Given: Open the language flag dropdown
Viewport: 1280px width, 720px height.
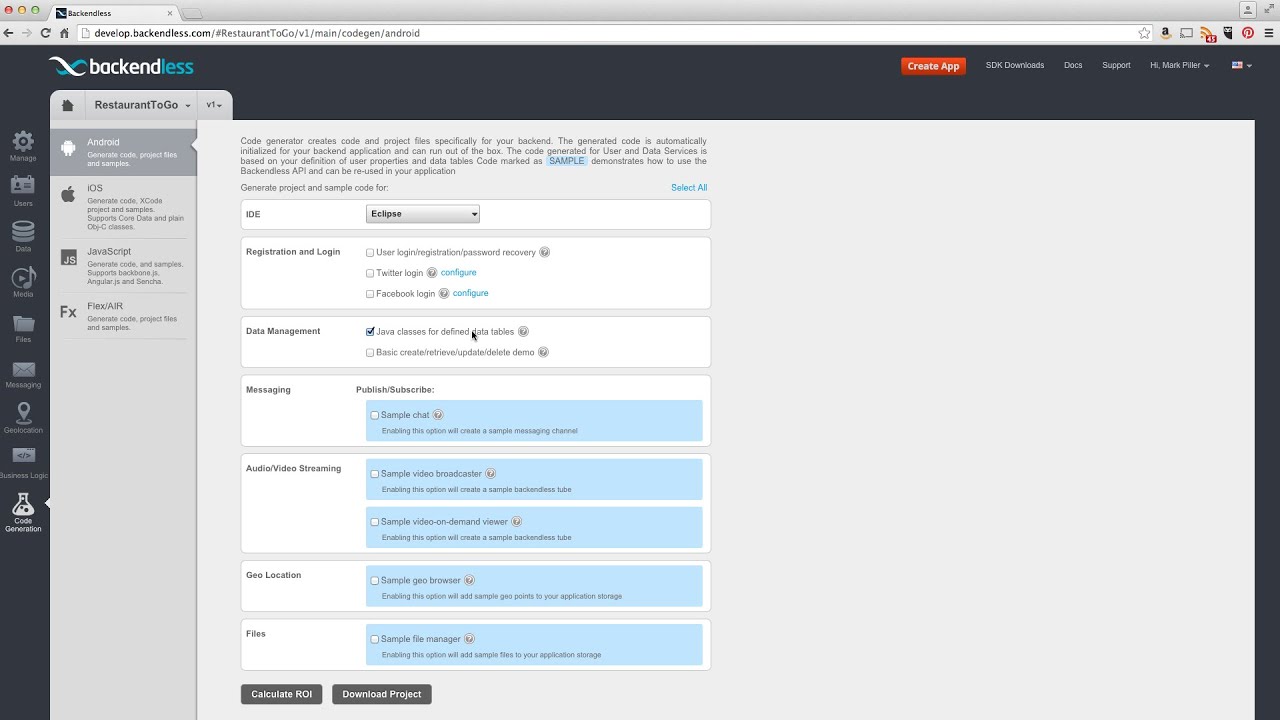Looking at the screenshot, I should (x=1241, y=66).
